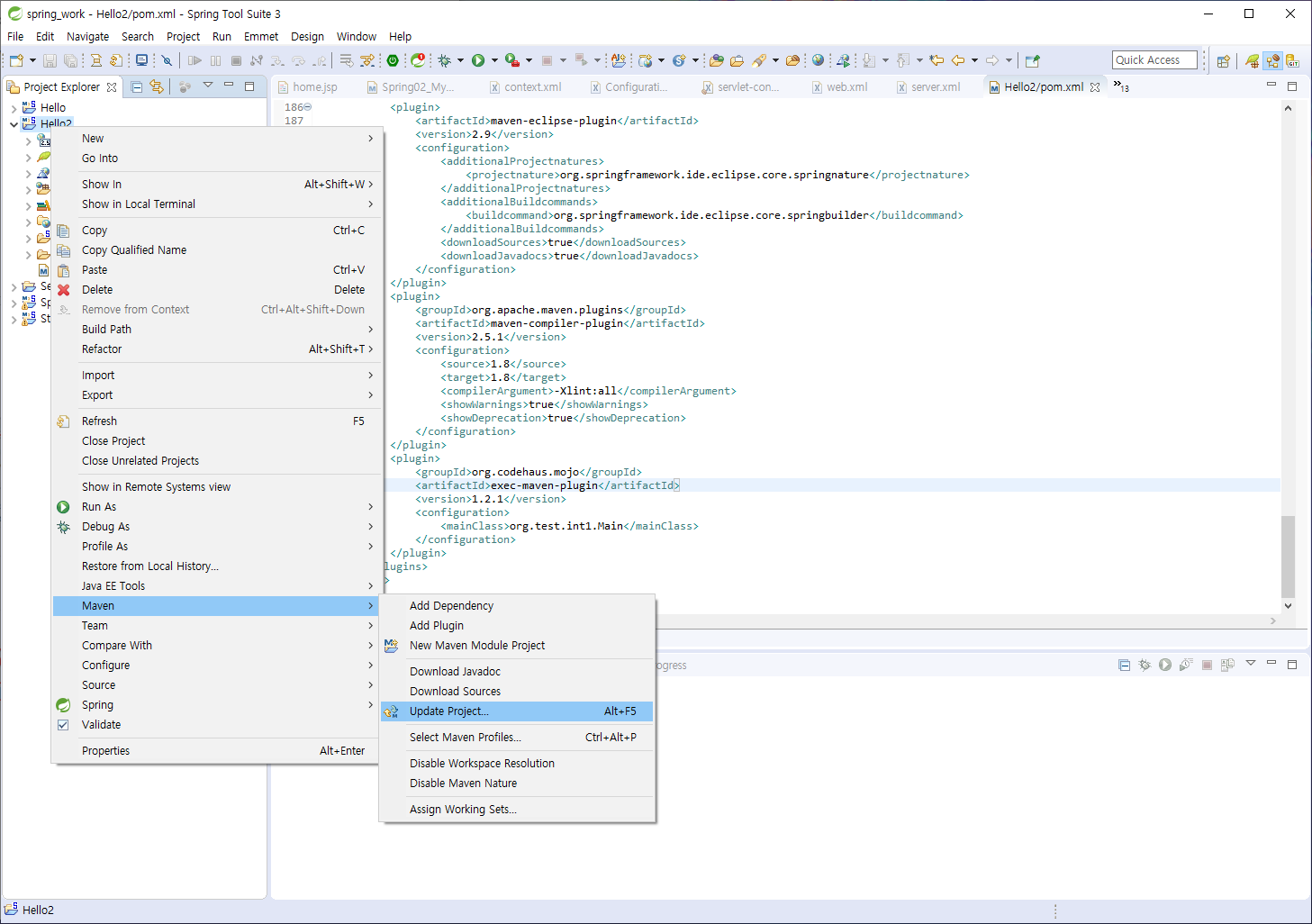Click the Collapse All icon in Project Explorer
The image size is (1312, 924).
pyautogui.click(x=137, y=86)
